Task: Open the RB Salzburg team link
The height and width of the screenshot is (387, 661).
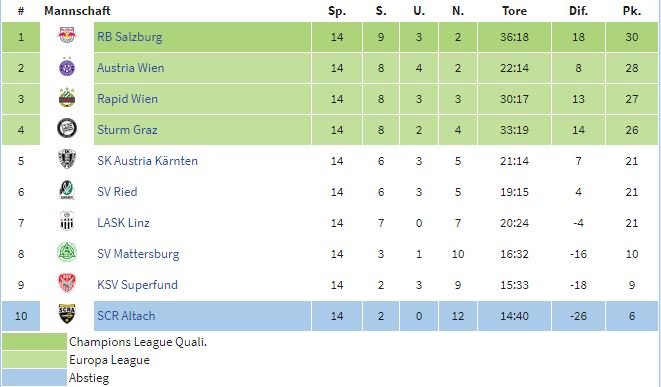Action: point(129,37)
